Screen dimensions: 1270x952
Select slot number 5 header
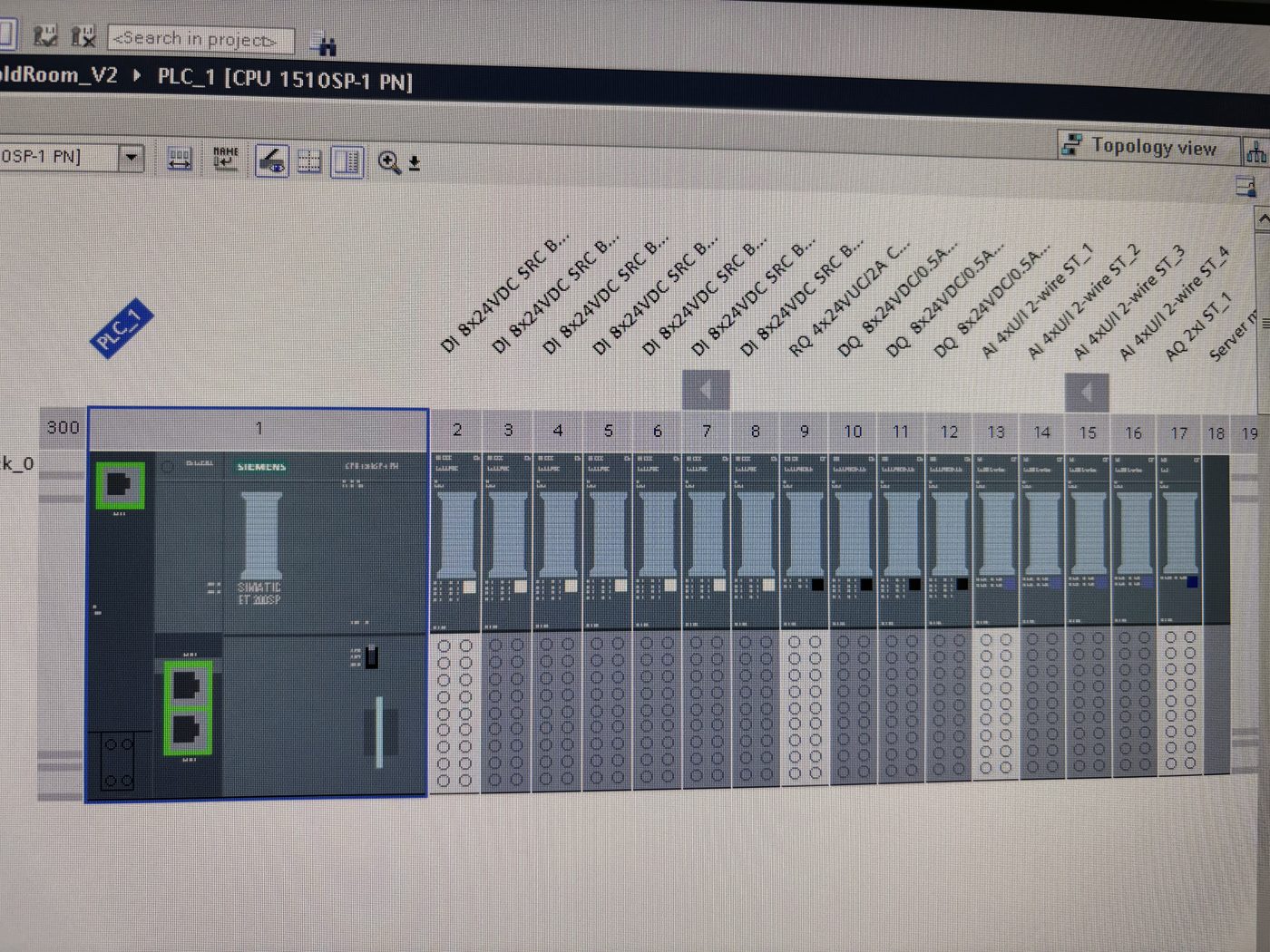coord(608,431)
